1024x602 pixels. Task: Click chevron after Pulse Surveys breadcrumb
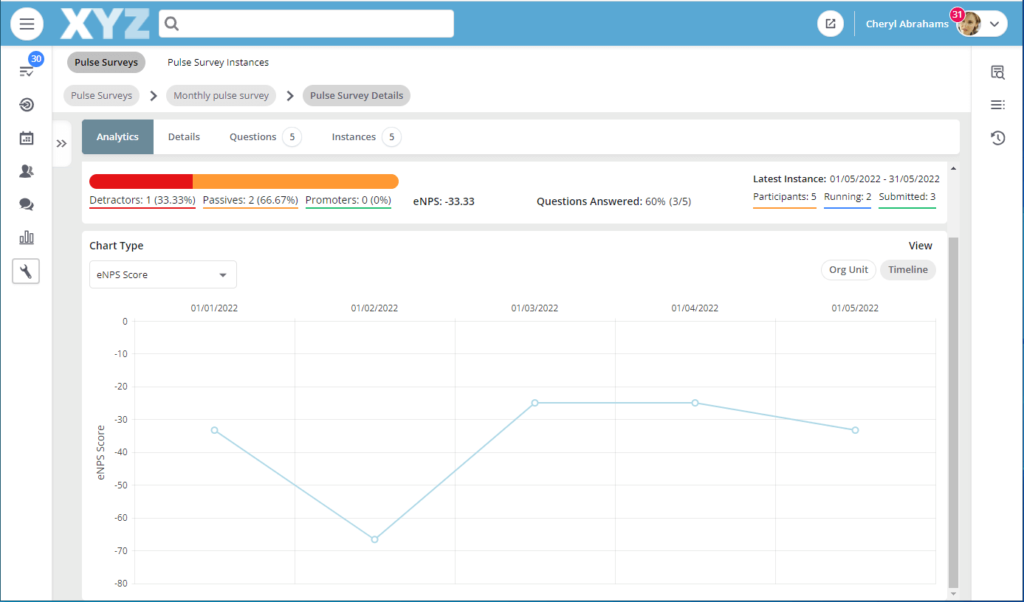(153, 95)
